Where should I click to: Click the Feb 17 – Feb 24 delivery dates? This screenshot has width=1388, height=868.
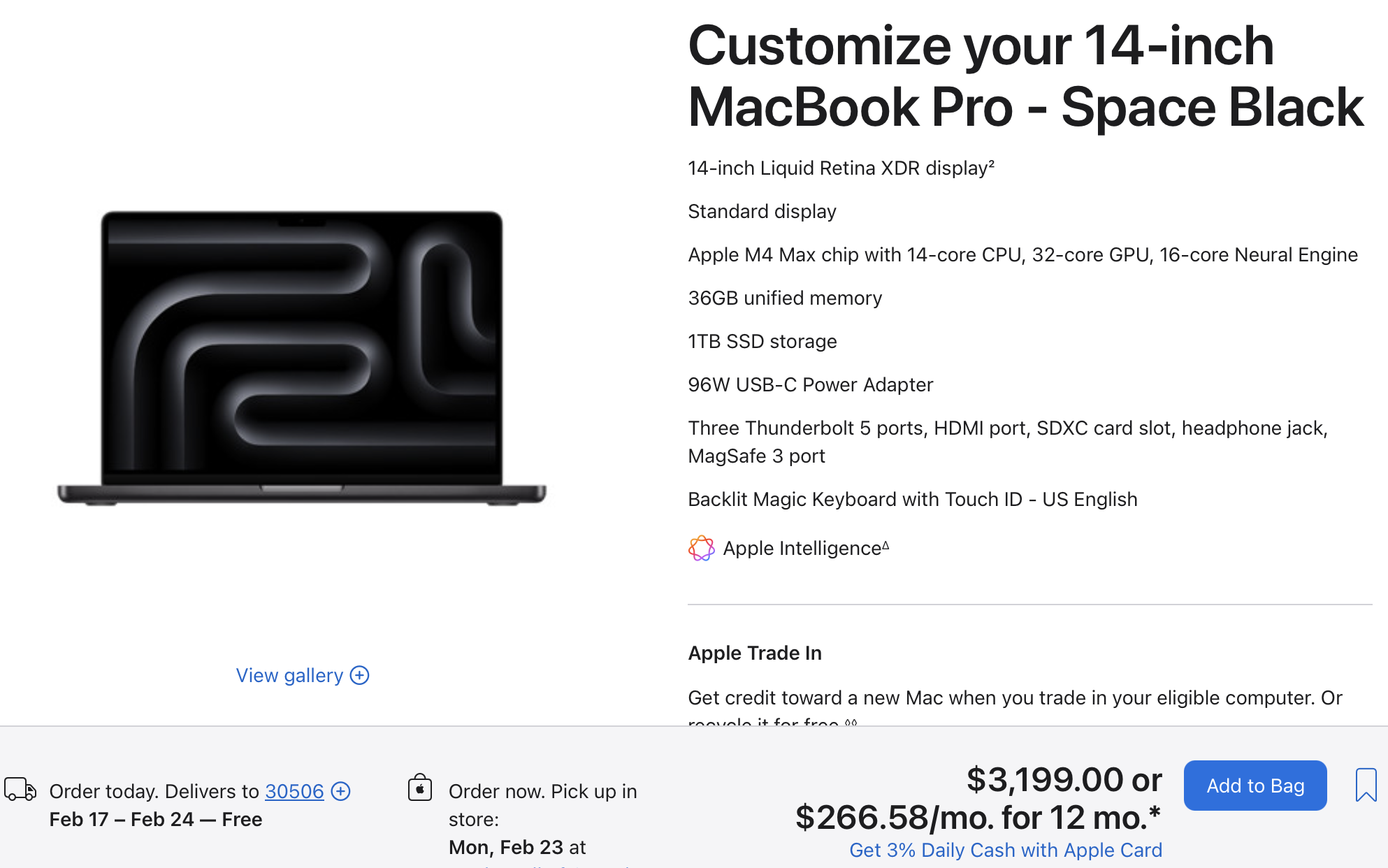click(122, 819)
